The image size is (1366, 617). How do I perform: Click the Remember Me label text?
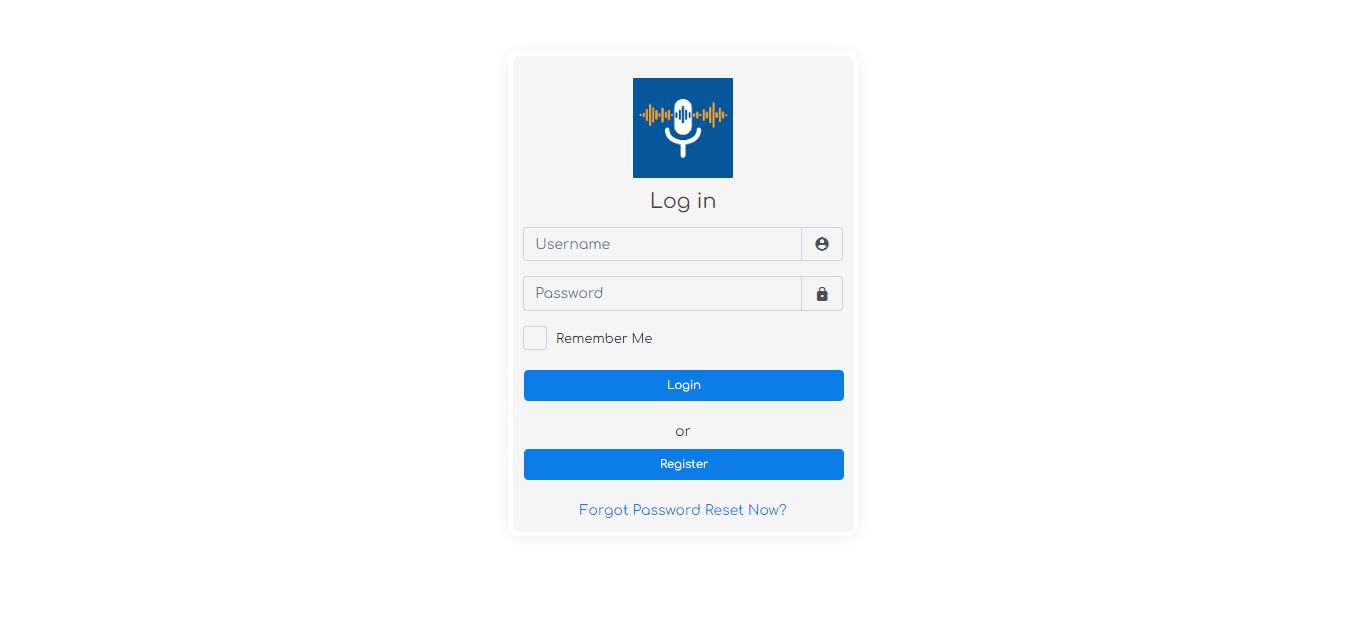tap(604, 338)
